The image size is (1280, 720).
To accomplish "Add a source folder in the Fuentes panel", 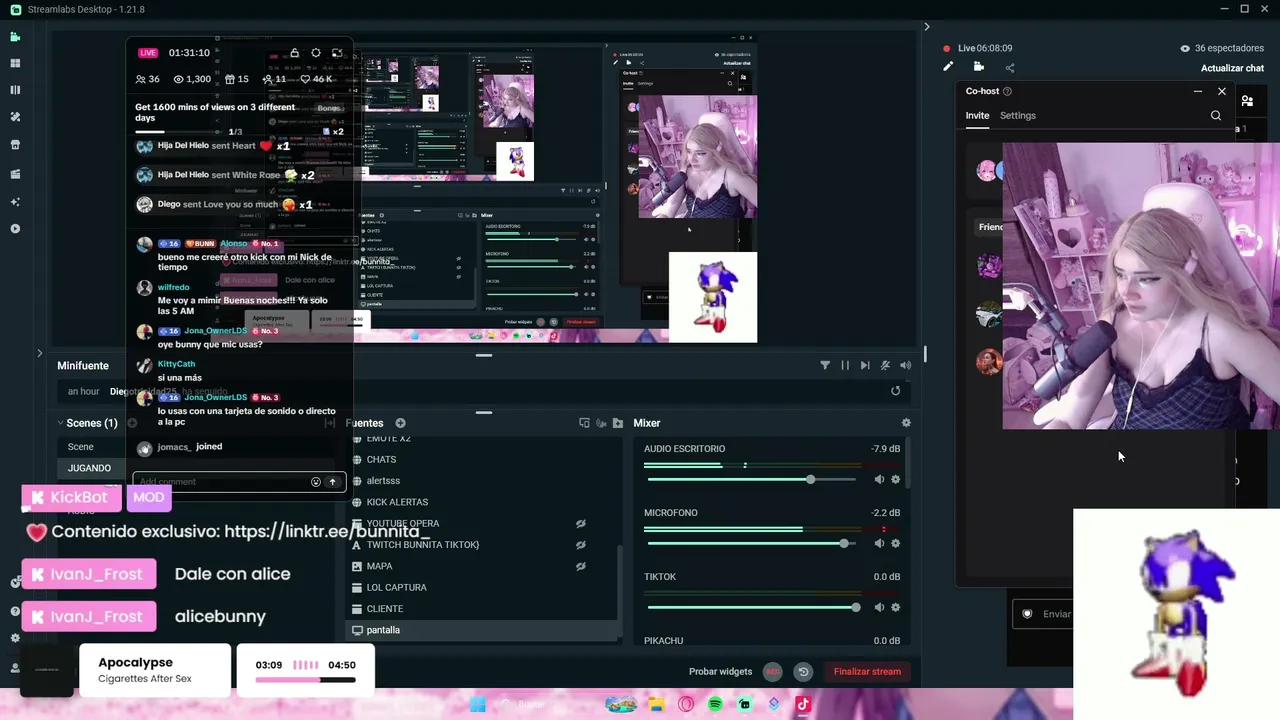I will point(618,423).
